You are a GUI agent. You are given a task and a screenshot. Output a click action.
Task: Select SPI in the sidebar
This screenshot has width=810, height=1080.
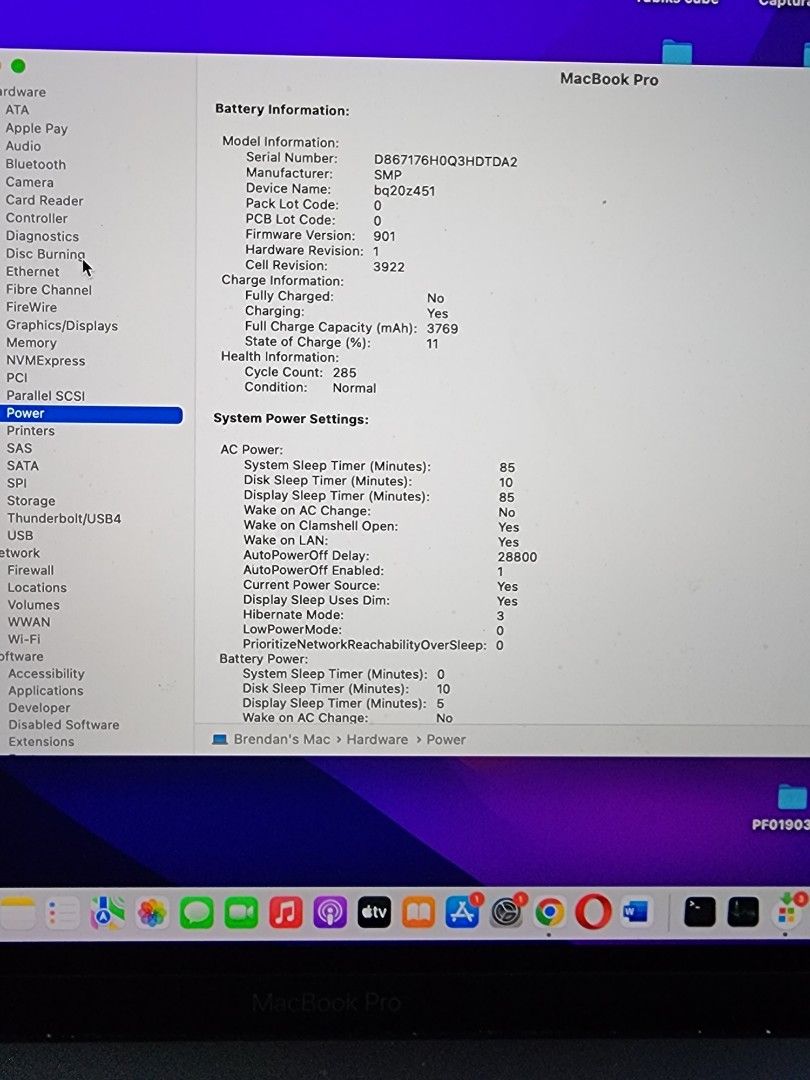pyautogui.click(x=17, y=484)
